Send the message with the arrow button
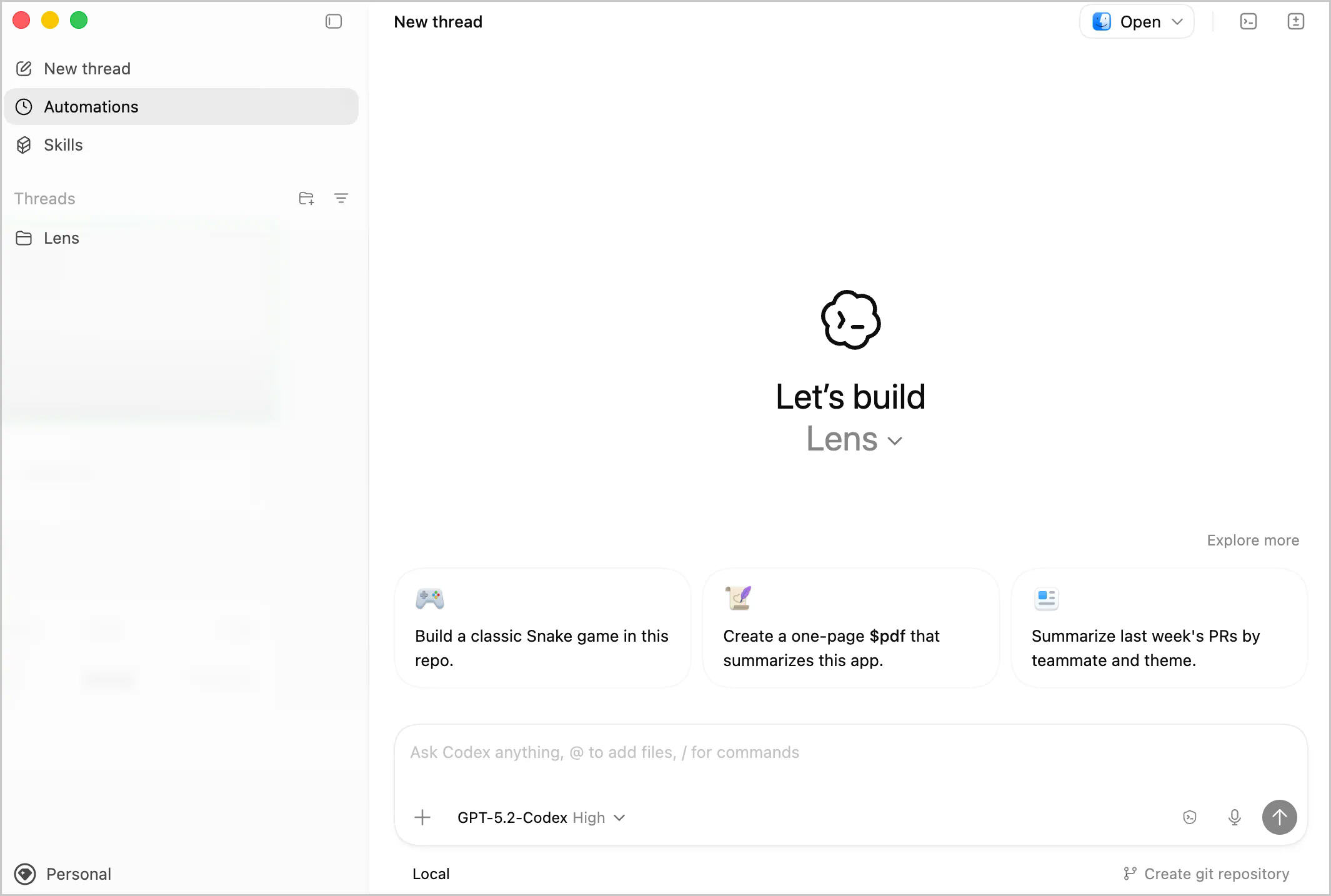Screen dimensions: 1331x896 tap(1279, 817)
